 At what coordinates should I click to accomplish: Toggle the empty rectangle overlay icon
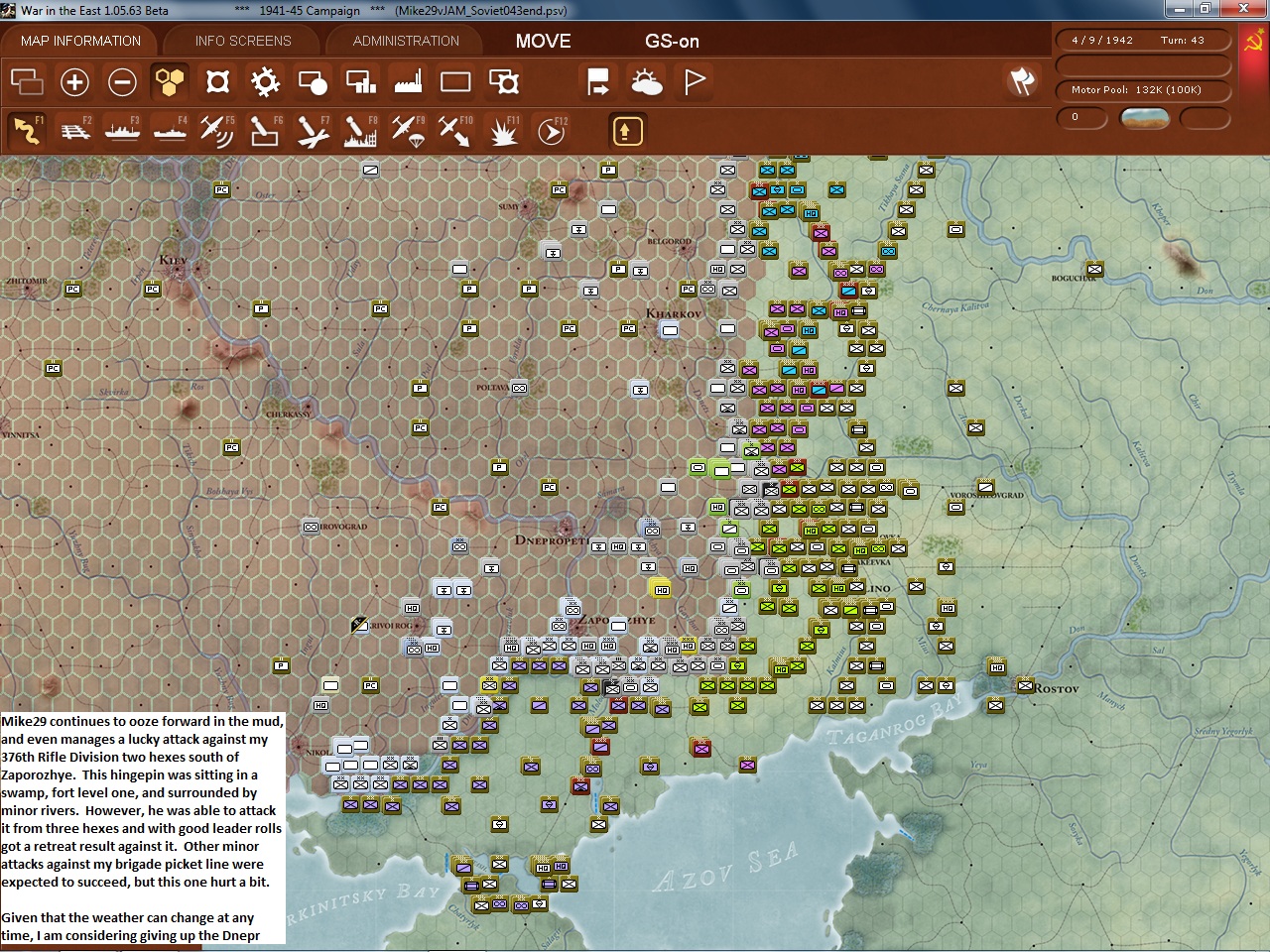tap(455, 81)
